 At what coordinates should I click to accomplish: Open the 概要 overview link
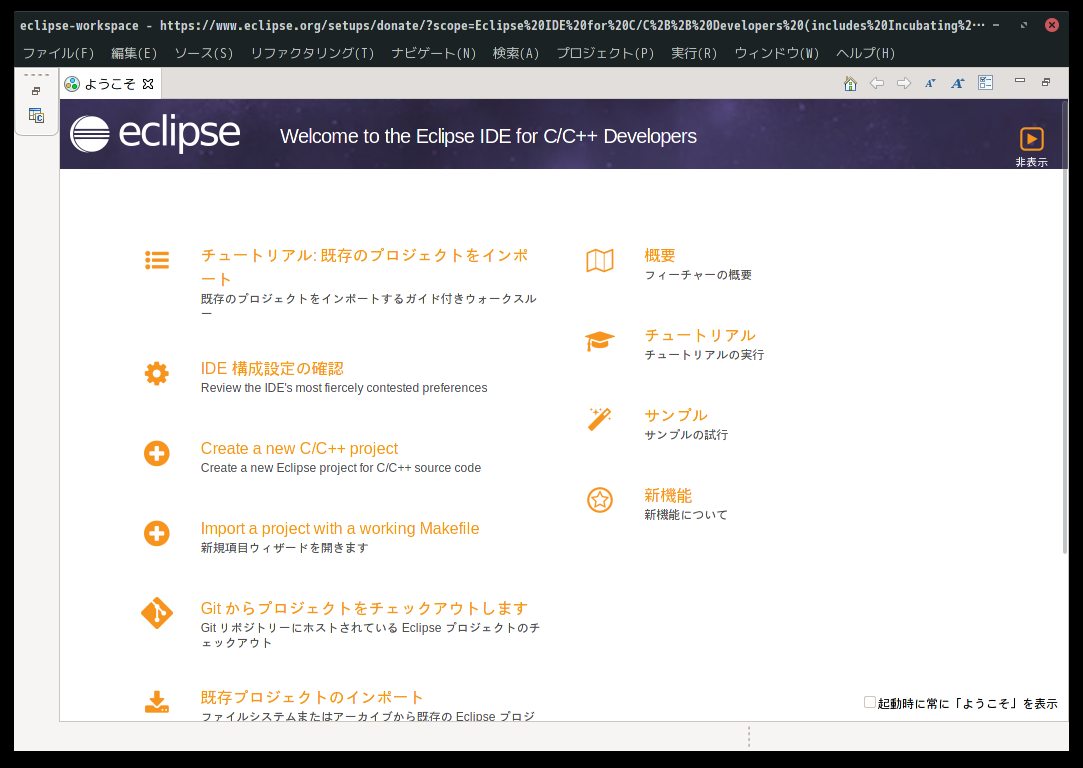pyautogui.click(x=660, y=256)
